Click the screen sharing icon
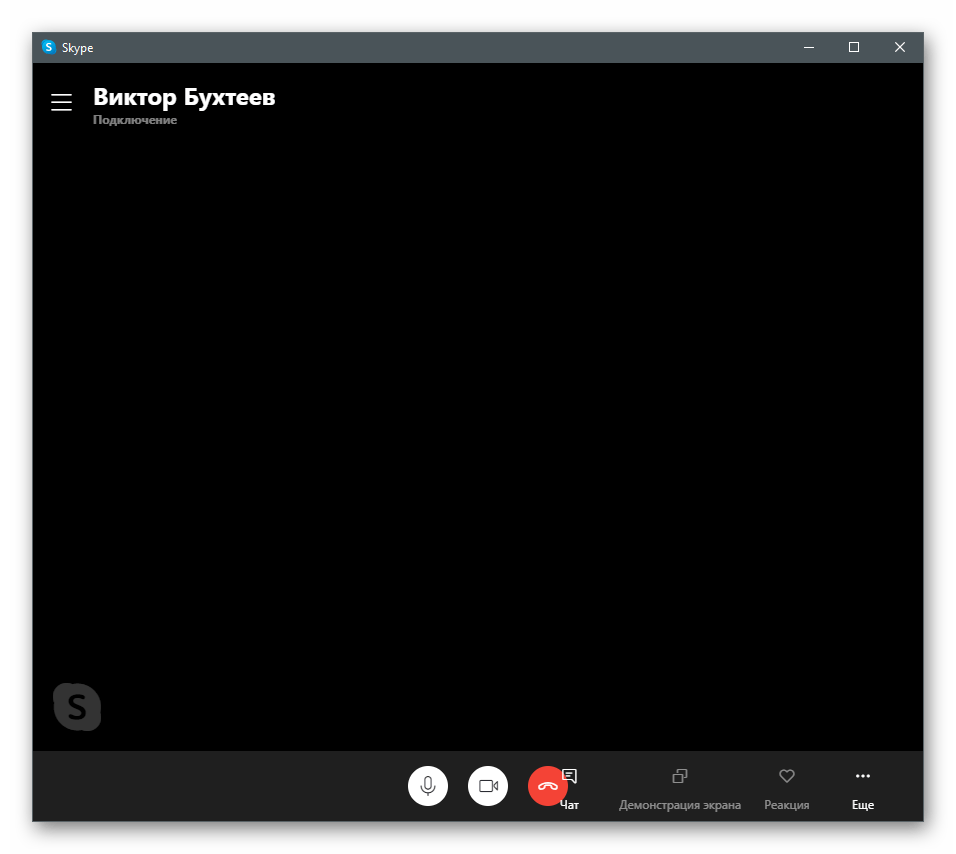Image resolution: width=956 pixels, height=854 pixels. click(x=680, y=776)
